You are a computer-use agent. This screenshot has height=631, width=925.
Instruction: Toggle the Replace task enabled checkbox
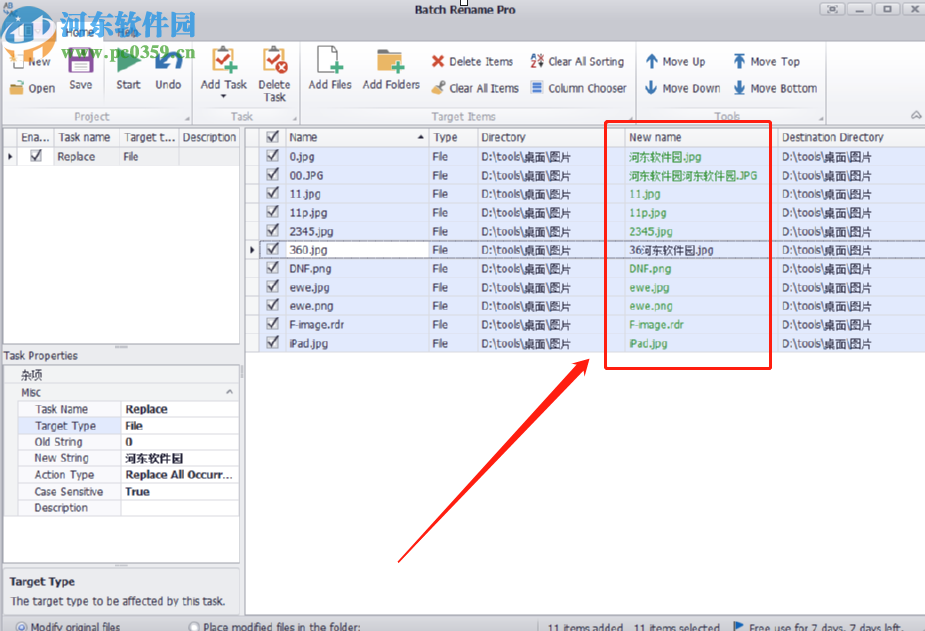pos(36,156)
